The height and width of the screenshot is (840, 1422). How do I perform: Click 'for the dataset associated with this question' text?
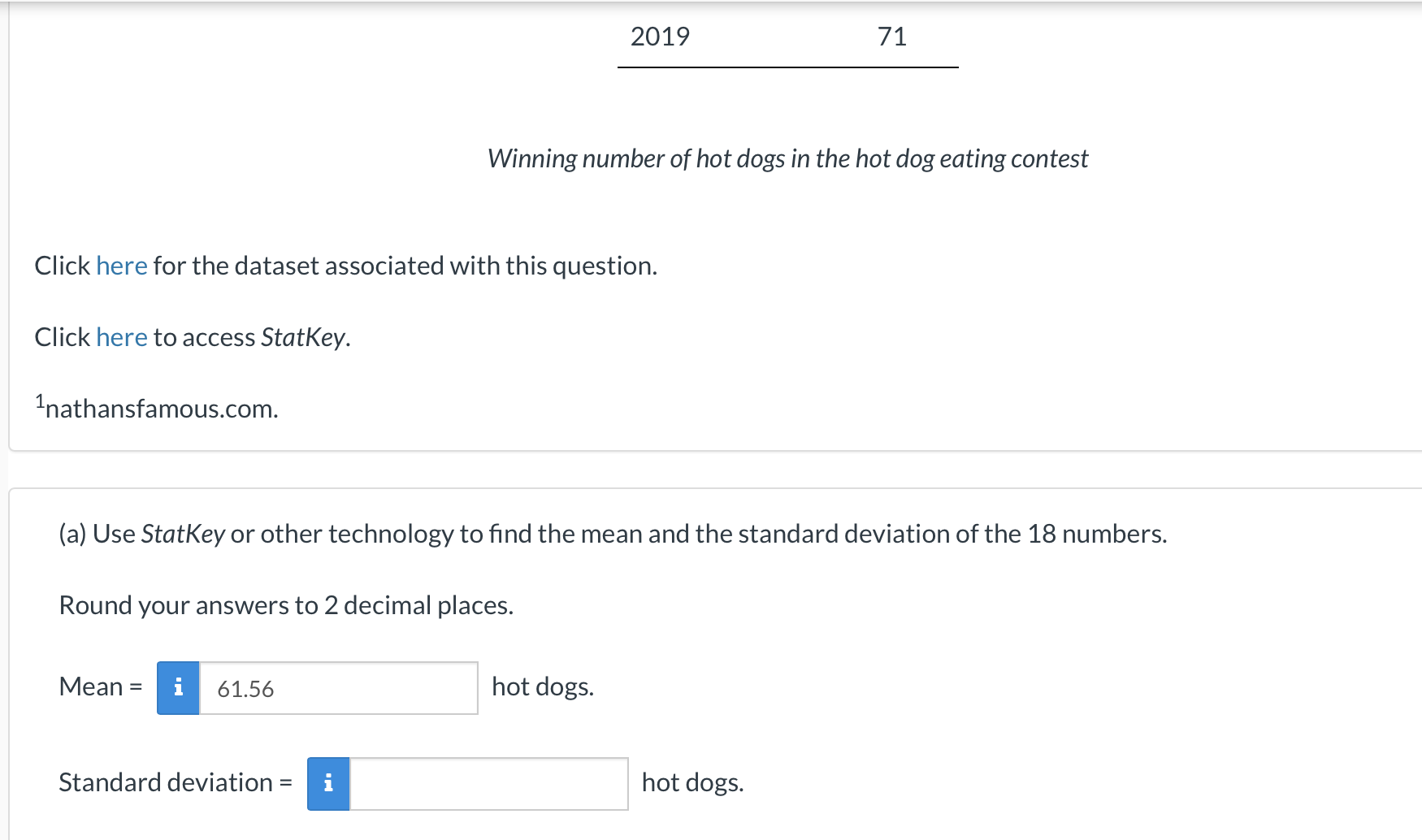point(405,266)
